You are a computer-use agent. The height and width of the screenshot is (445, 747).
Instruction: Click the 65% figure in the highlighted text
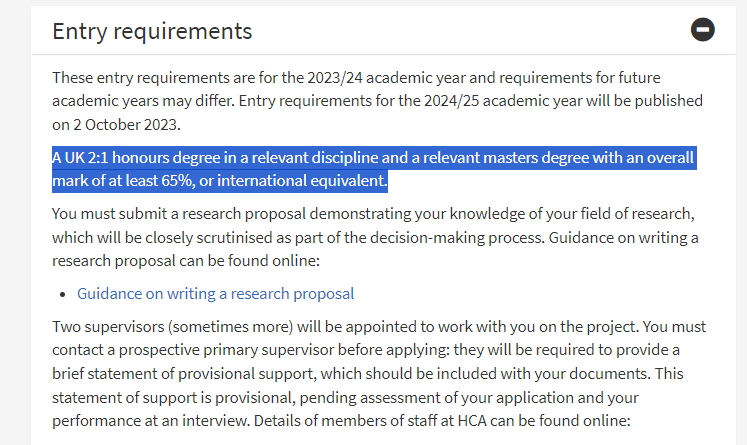pyautogui.click(x=177, y=181)
